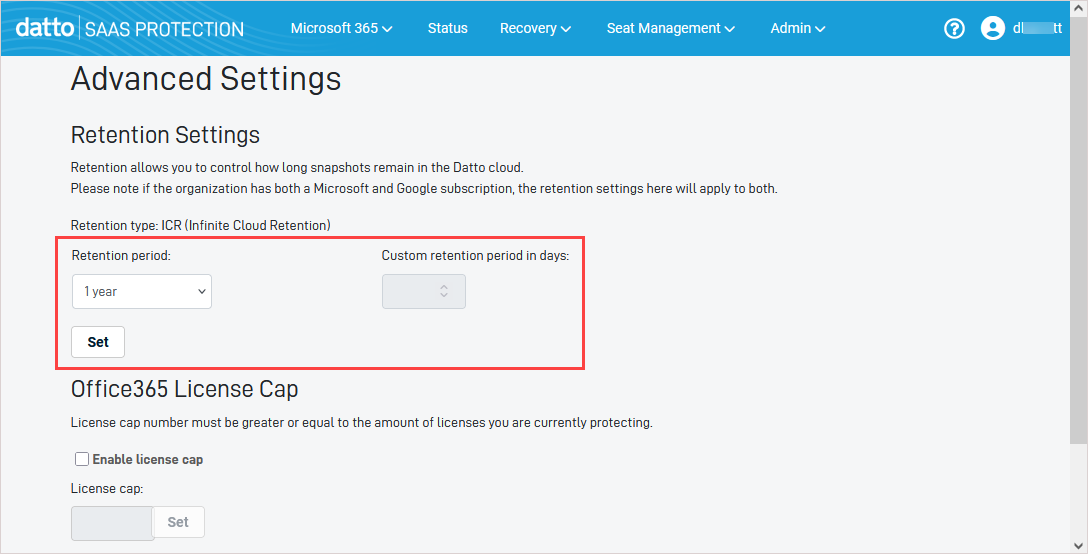1088x554 pixels.
Task: Click Set button under Retention period
Action: [98, 342]
